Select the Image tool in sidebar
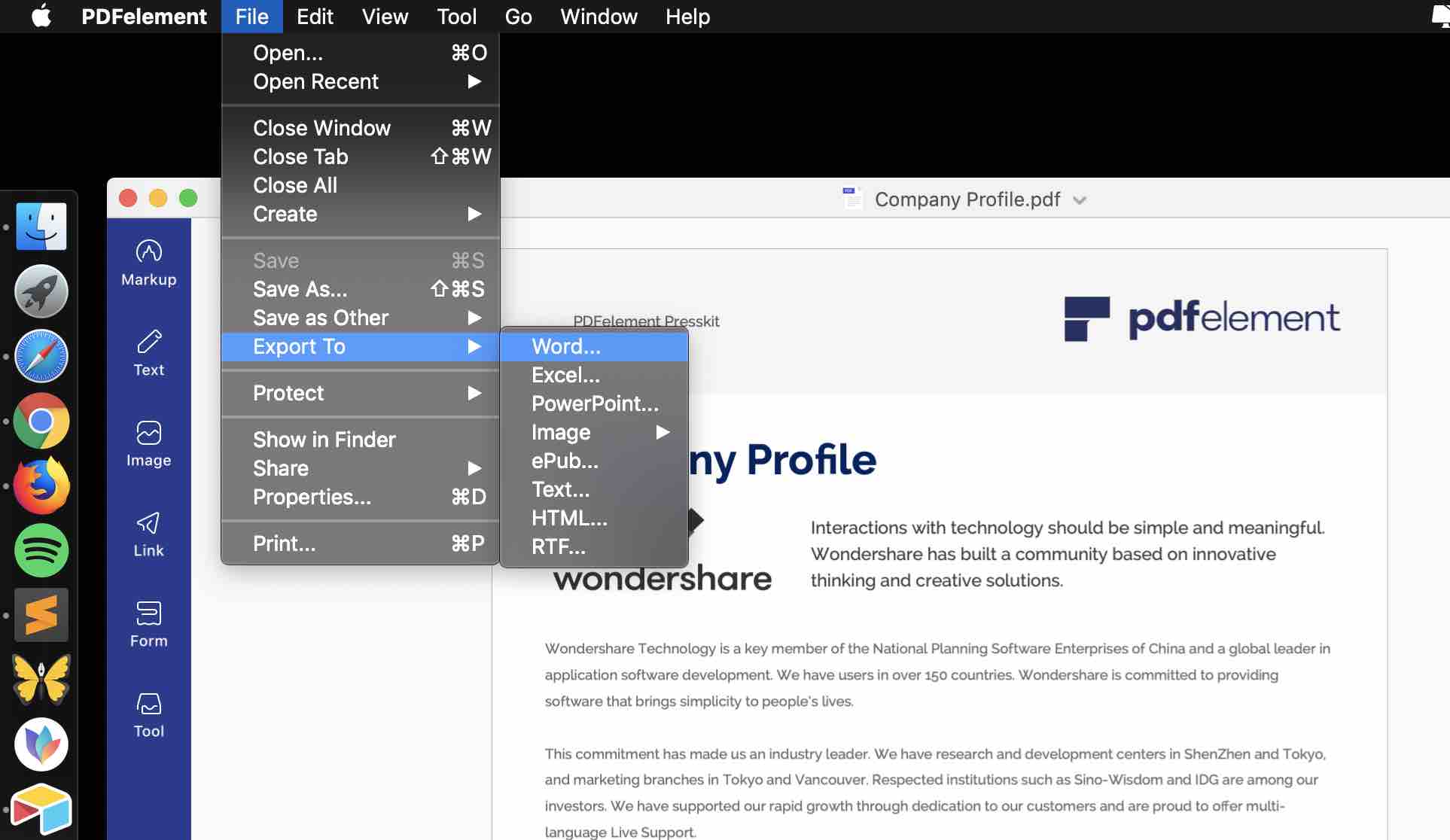 (x=149, y=444)
